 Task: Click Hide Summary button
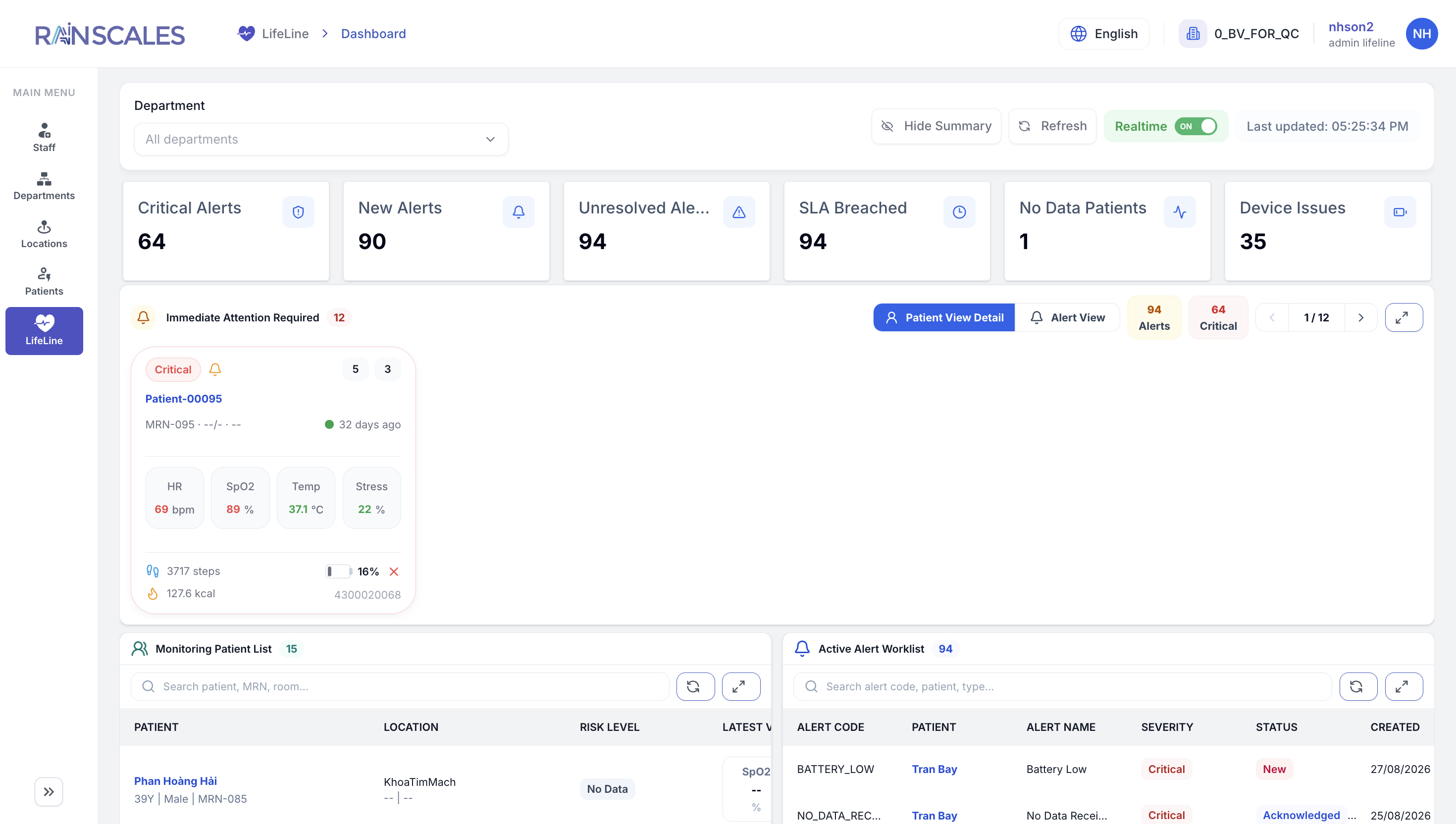pyautogui.click(x=936, y=126)
